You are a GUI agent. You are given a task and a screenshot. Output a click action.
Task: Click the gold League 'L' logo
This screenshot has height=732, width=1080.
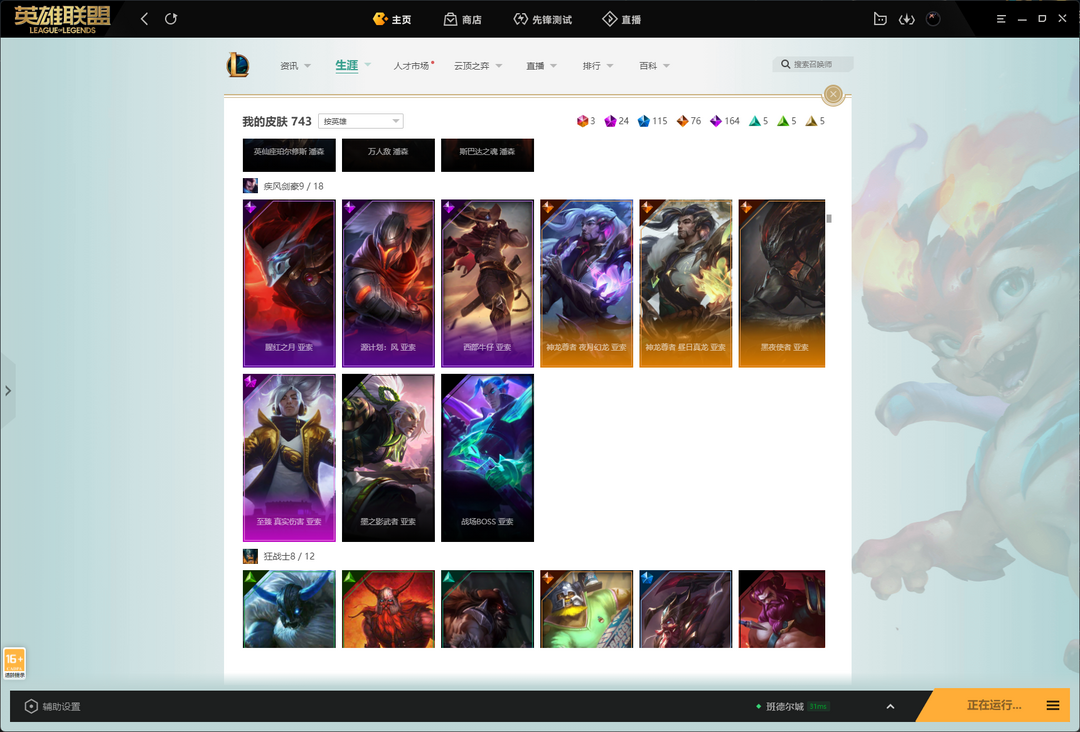(238, 65)
